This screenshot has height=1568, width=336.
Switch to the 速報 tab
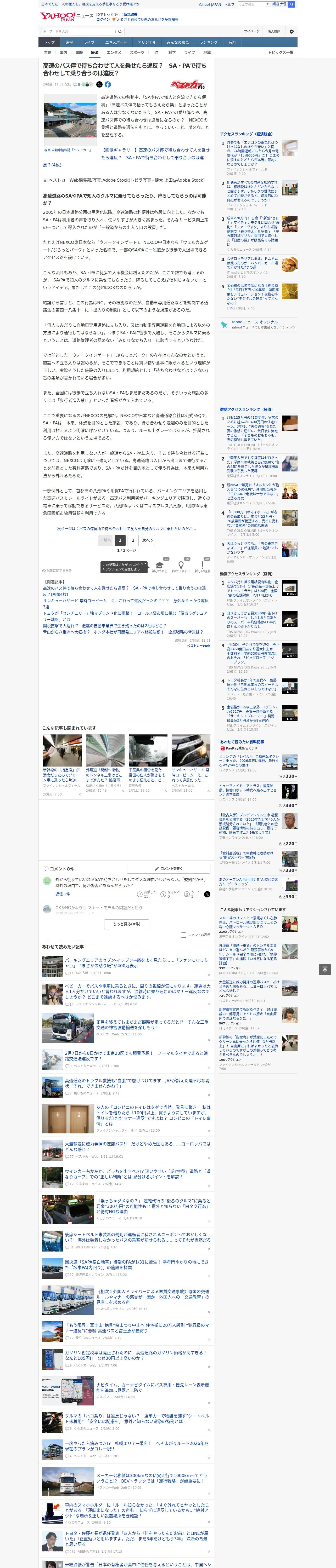pyautogui.click(x=69, y=43)
